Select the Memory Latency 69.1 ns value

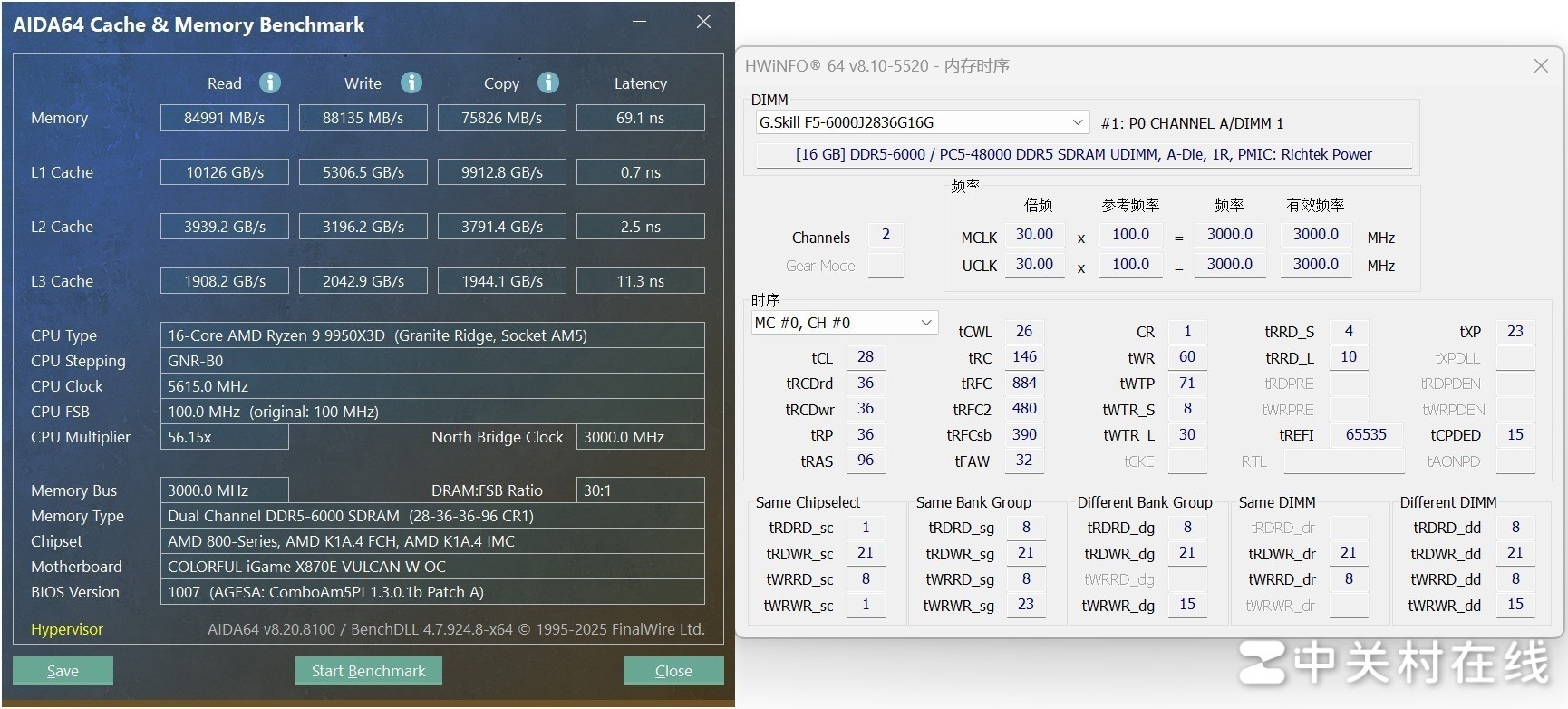pos(641,118)
